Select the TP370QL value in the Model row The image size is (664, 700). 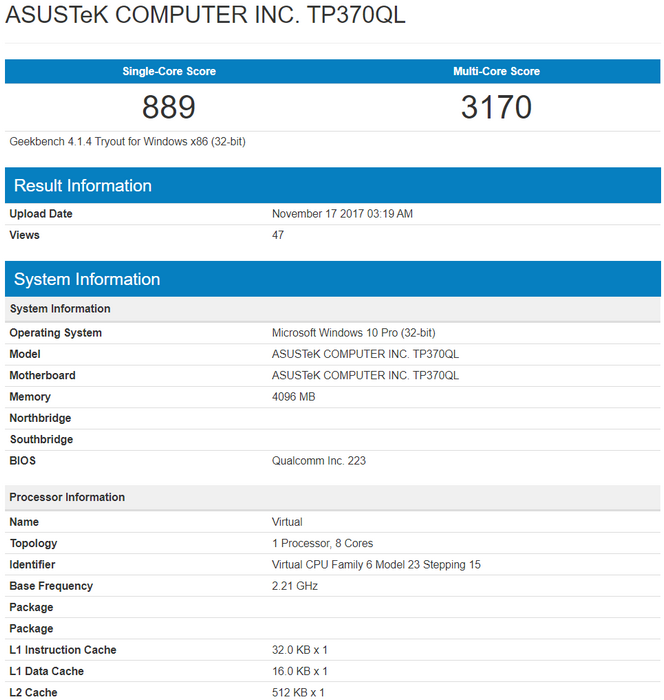point(365,354)
